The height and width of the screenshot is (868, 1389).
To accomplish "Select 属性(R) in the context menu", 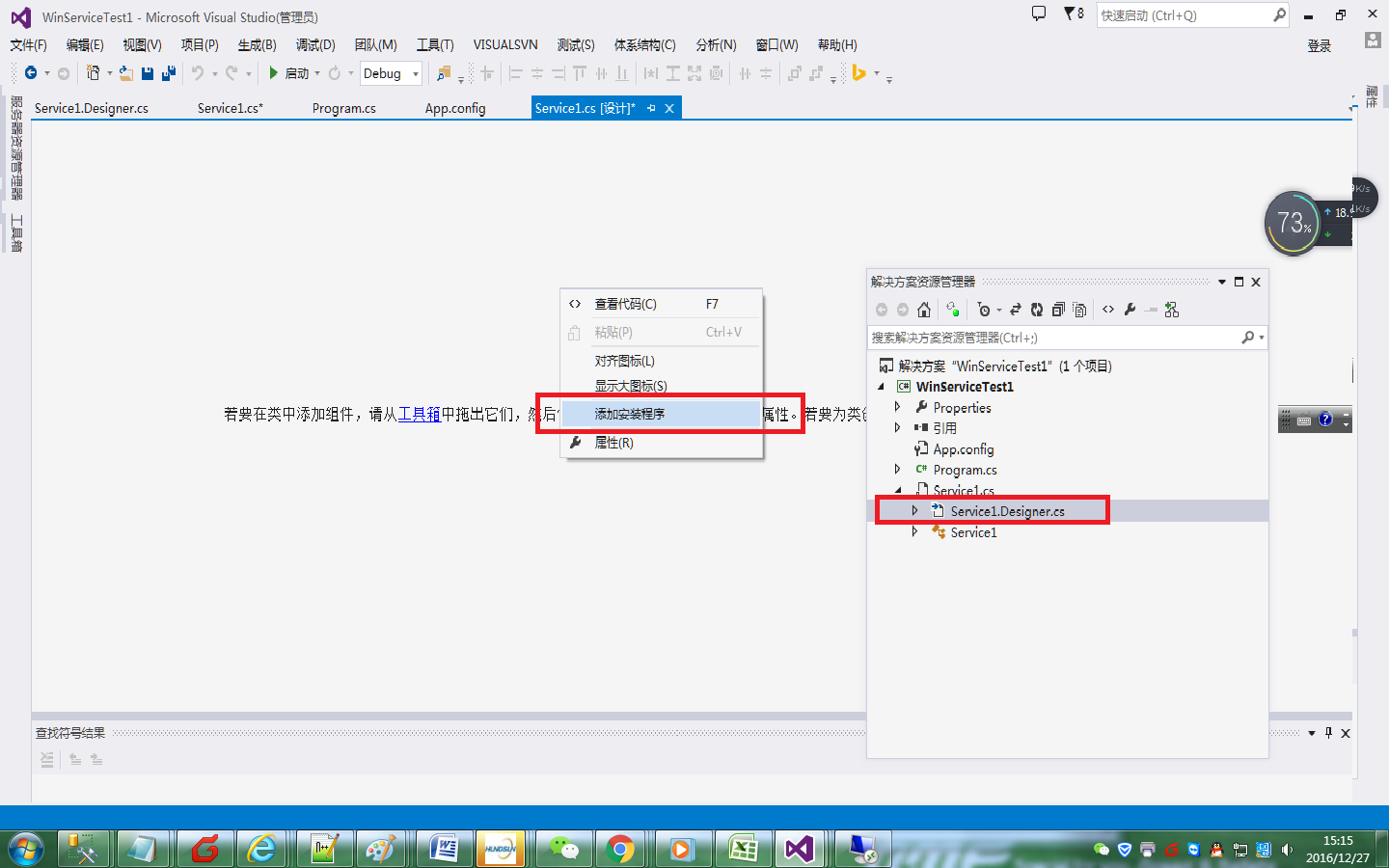I will click(x=662, y=443).
